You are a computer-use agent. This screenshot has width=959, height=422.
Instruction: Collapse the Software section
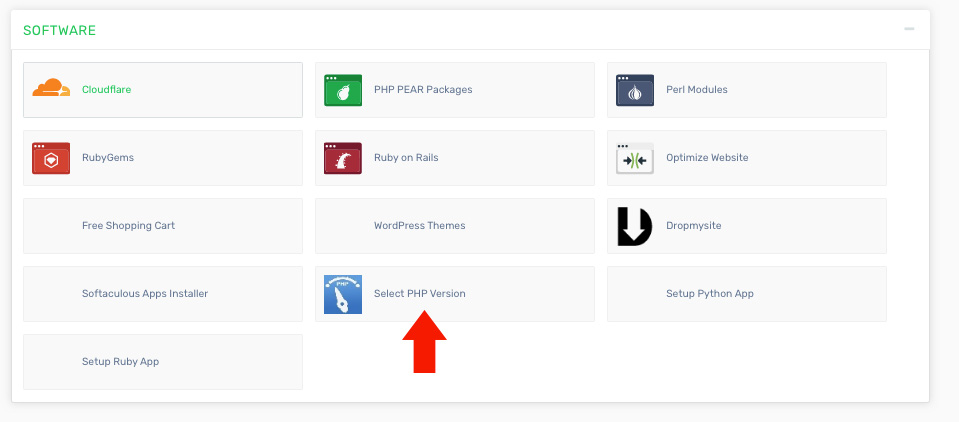[909, 29]
